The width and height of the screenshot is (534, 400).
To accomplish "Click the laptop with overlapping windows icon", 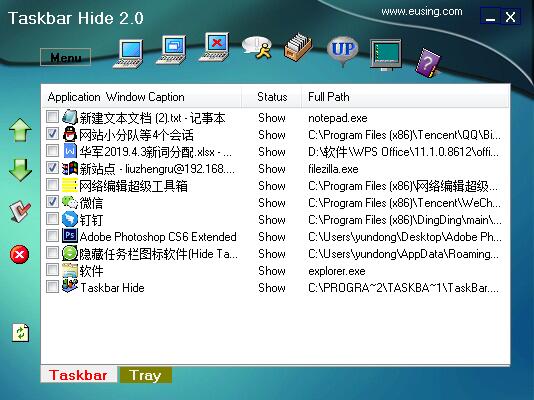I will click(171, 50).
